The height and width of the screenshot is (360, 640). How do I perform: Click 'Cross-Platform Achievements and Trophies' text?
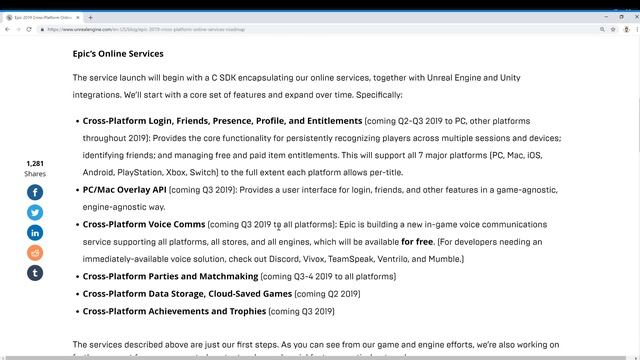tap(174, 311)
